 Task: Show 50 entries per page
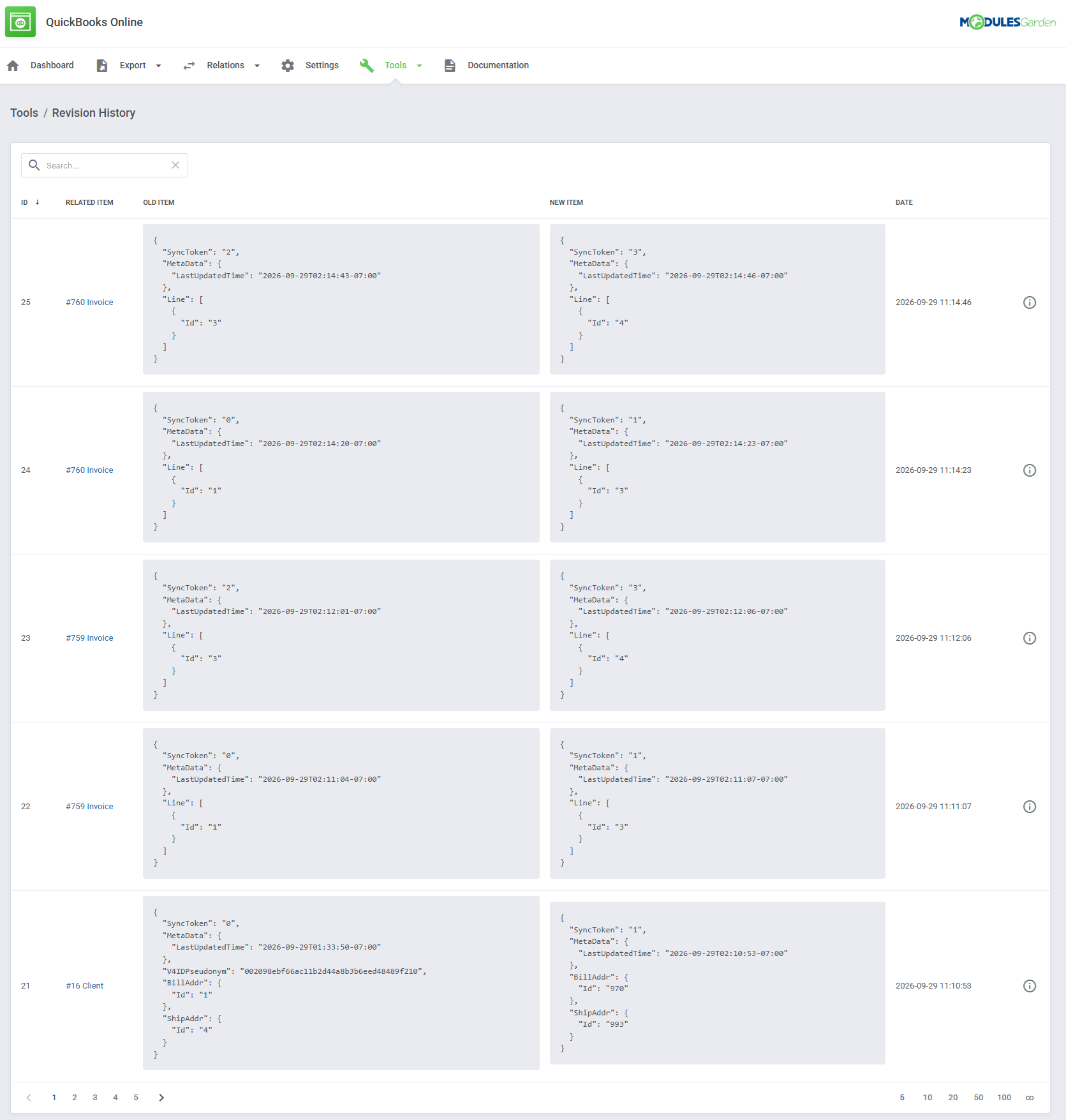point(979,1098)
